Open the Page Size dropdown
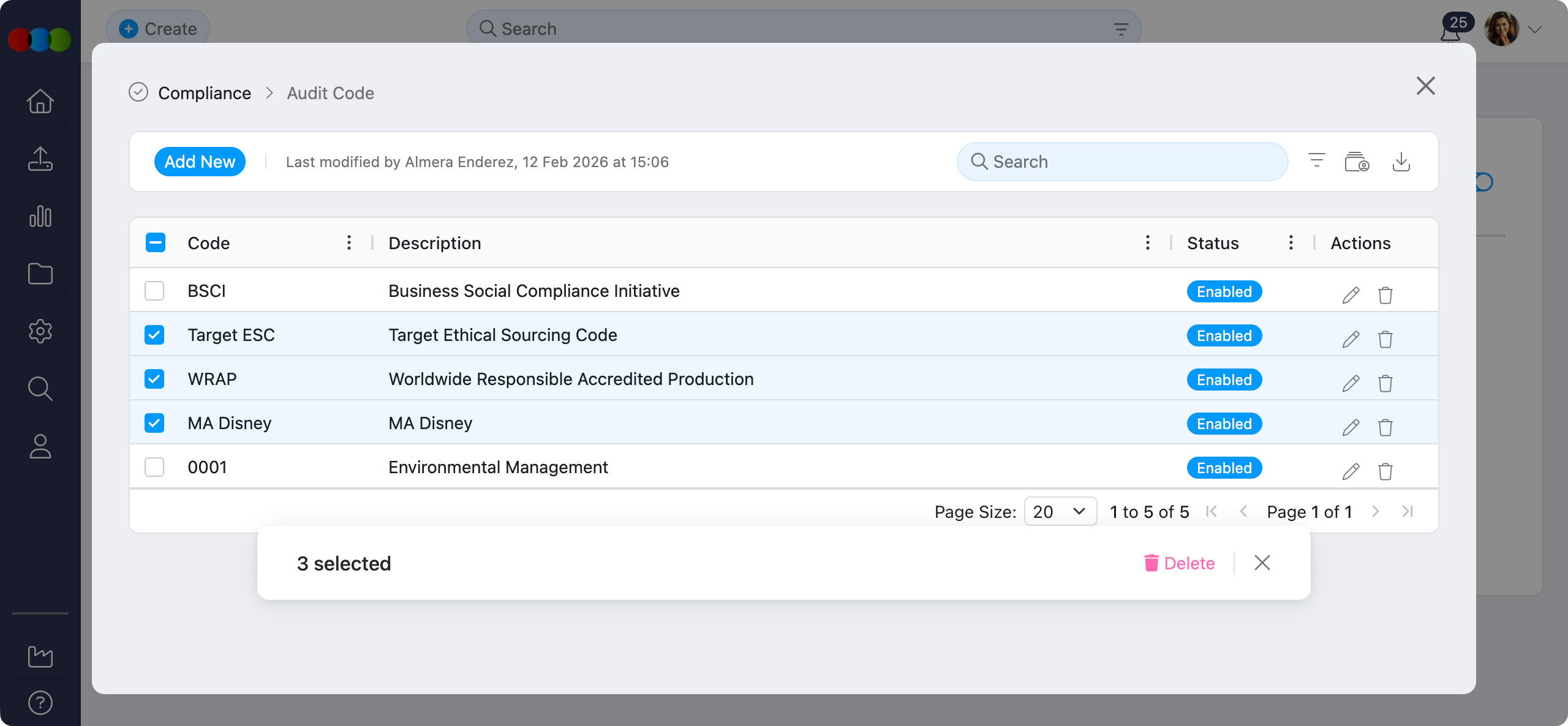Screen dimensions: 1568x726 (x=1060, y=511)
